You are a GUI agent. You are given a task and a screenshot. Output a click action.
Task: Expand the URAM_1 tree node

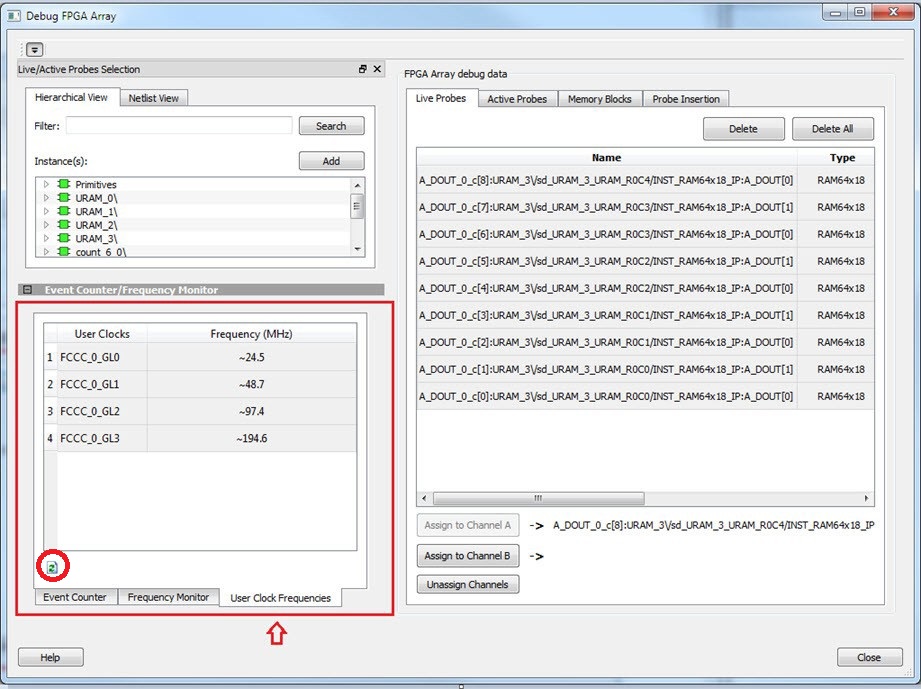(x=46, y=212)
